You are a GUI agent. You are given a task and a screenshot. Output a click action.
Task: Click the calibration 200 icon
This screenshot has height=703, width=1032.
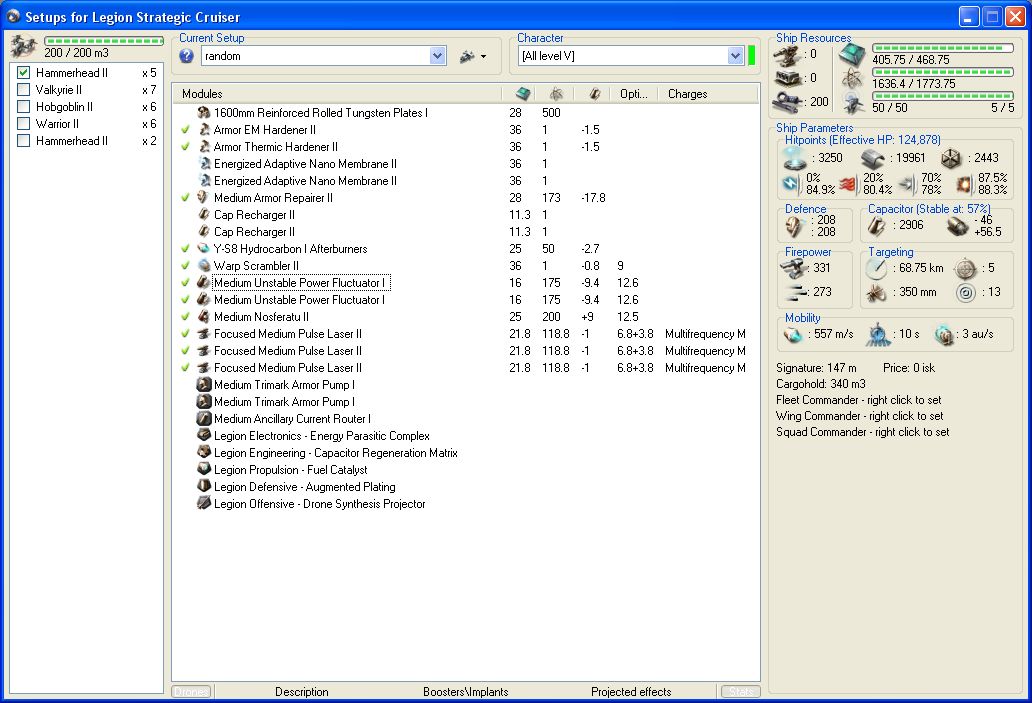tap(788, 101)
